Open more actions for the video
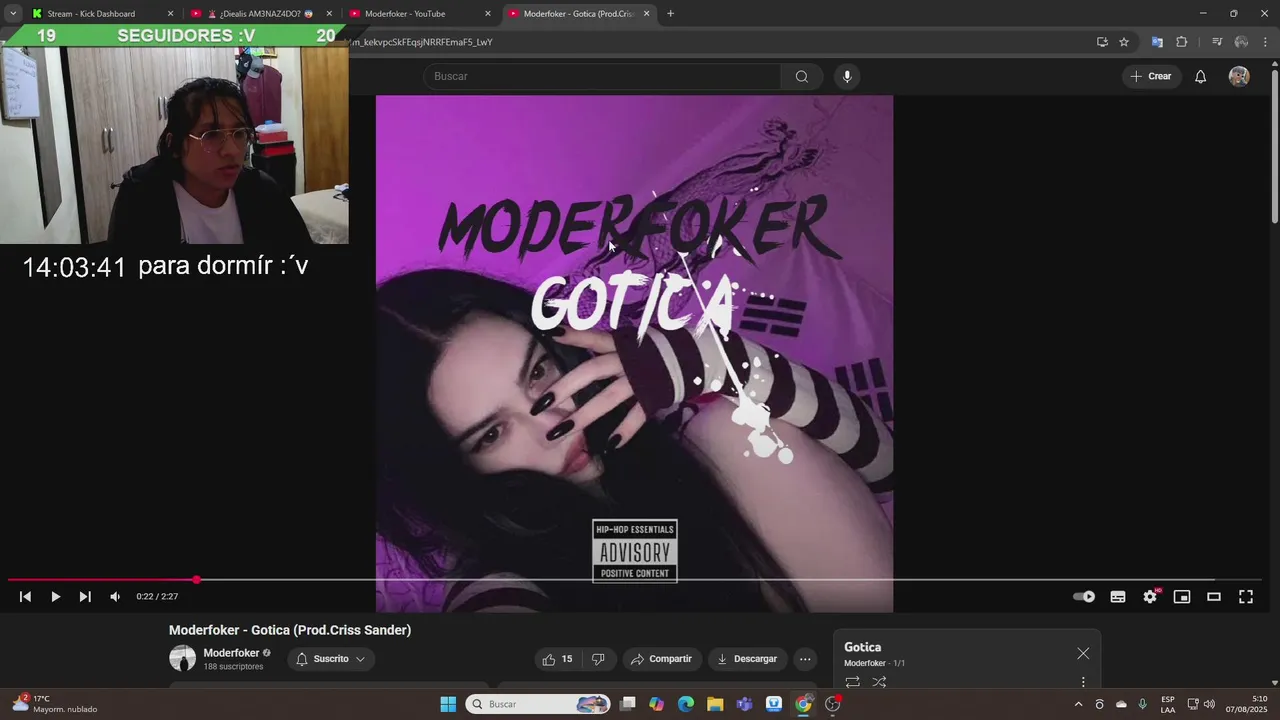 pyautogui.click(x=805, y=659)
